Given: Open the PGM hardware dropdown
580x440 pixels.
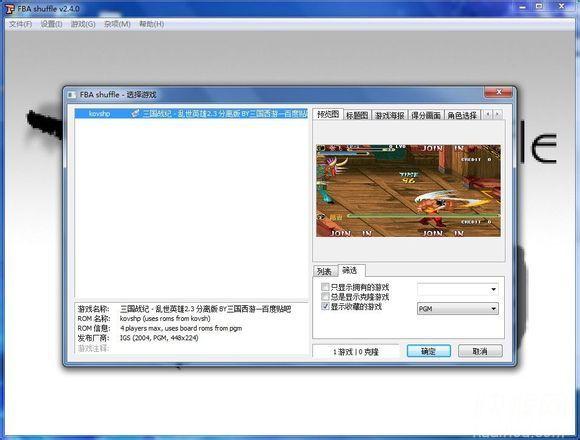Looking at the screenshot, I should pyautogui.click(x=458, y=309).
